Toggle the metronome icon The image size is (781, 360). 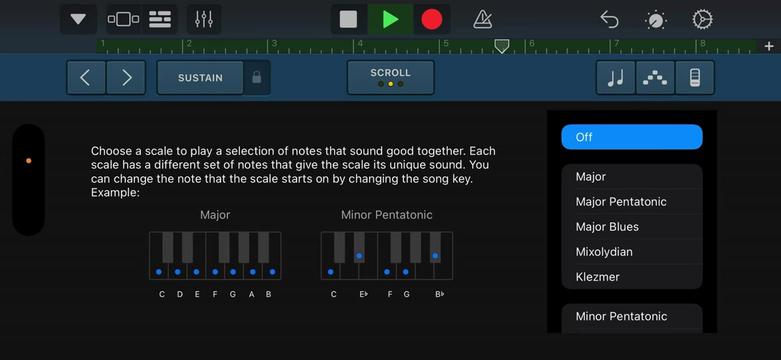coord(483,20)
